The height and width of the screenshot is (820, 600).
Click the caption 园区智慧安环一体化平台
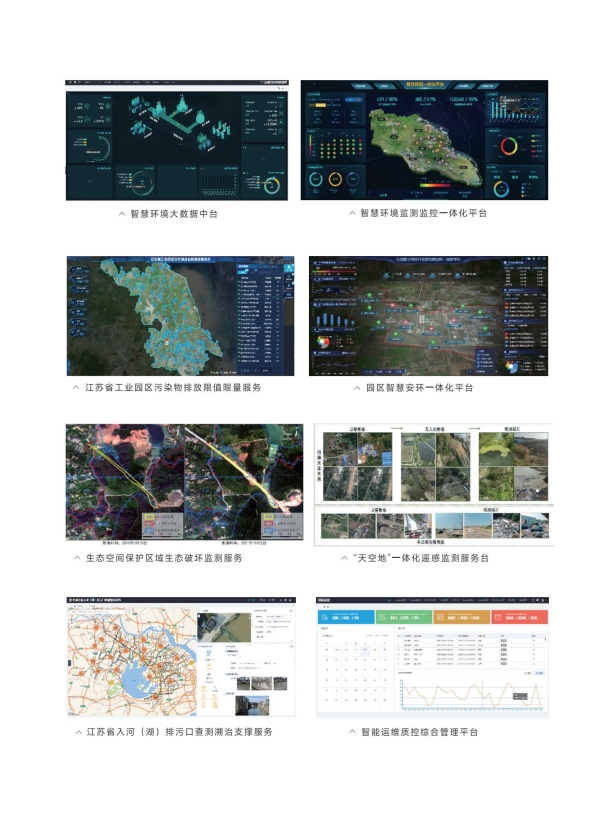tap(419, 388)
